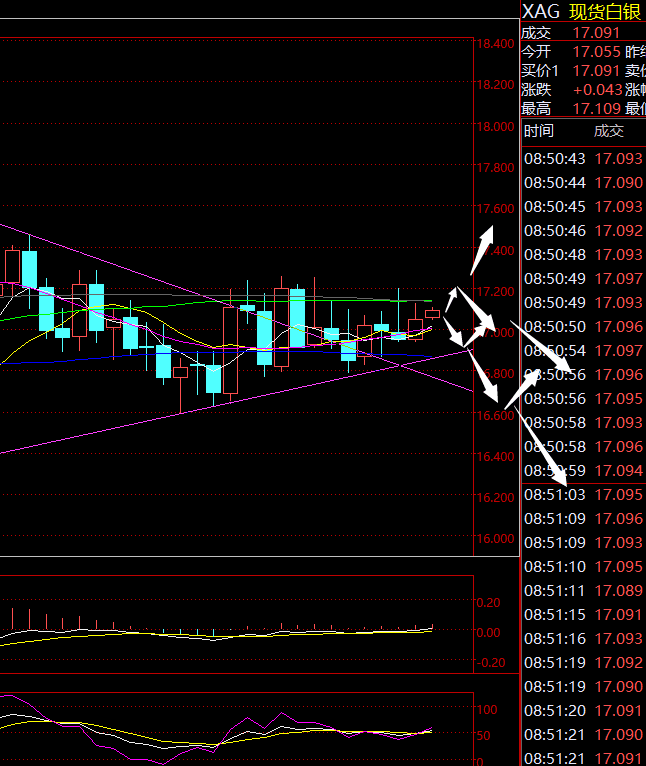Click the 时间 column header
646x766 pixels.
538,131
